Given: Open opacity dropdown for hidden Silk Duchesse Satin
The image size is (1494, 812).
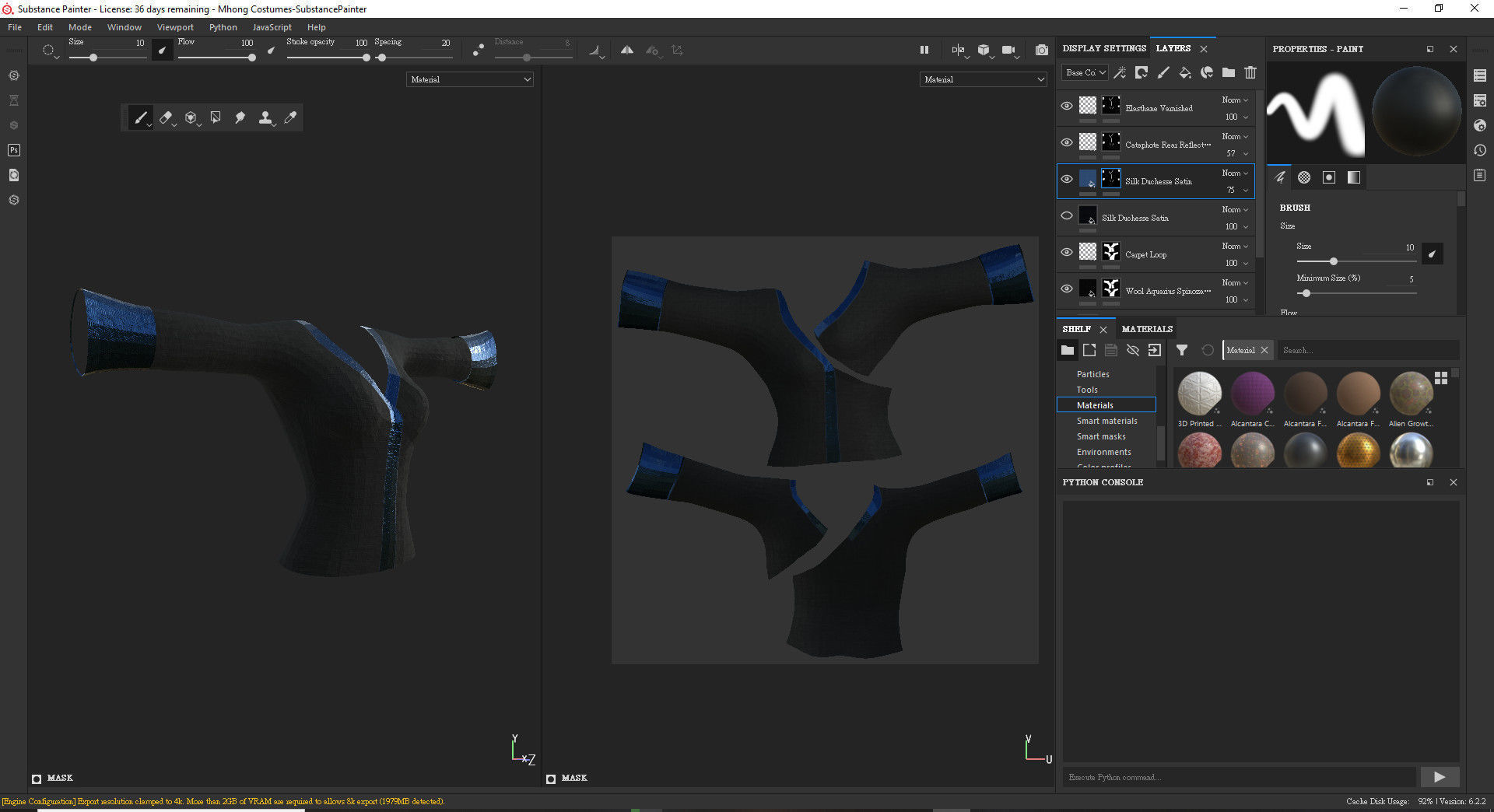Looking at the screenshot, I should tap(1236, 226).
